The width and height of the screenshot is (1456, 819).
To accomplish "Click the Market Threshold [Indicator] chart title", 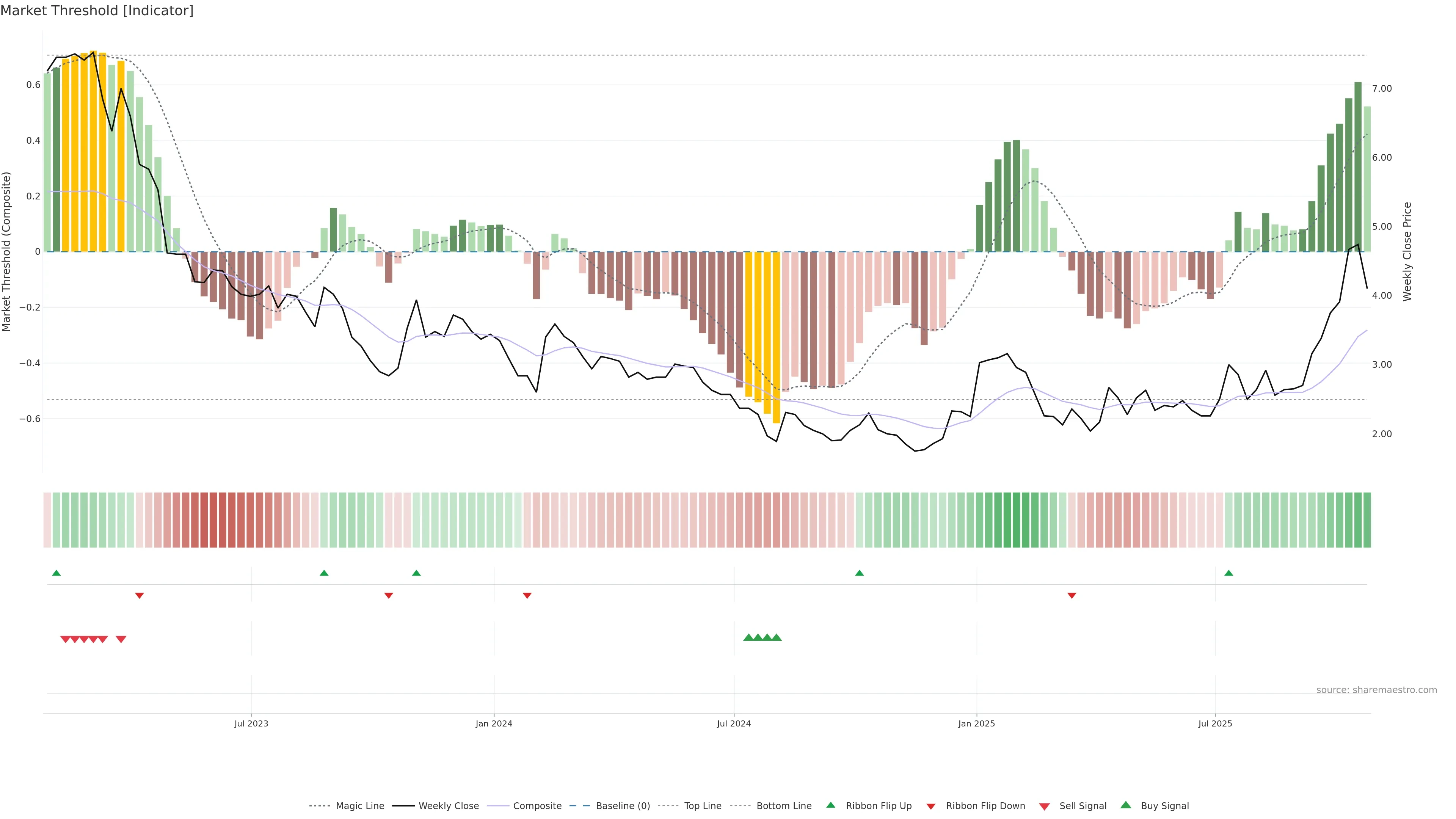I will pos(97,11).
